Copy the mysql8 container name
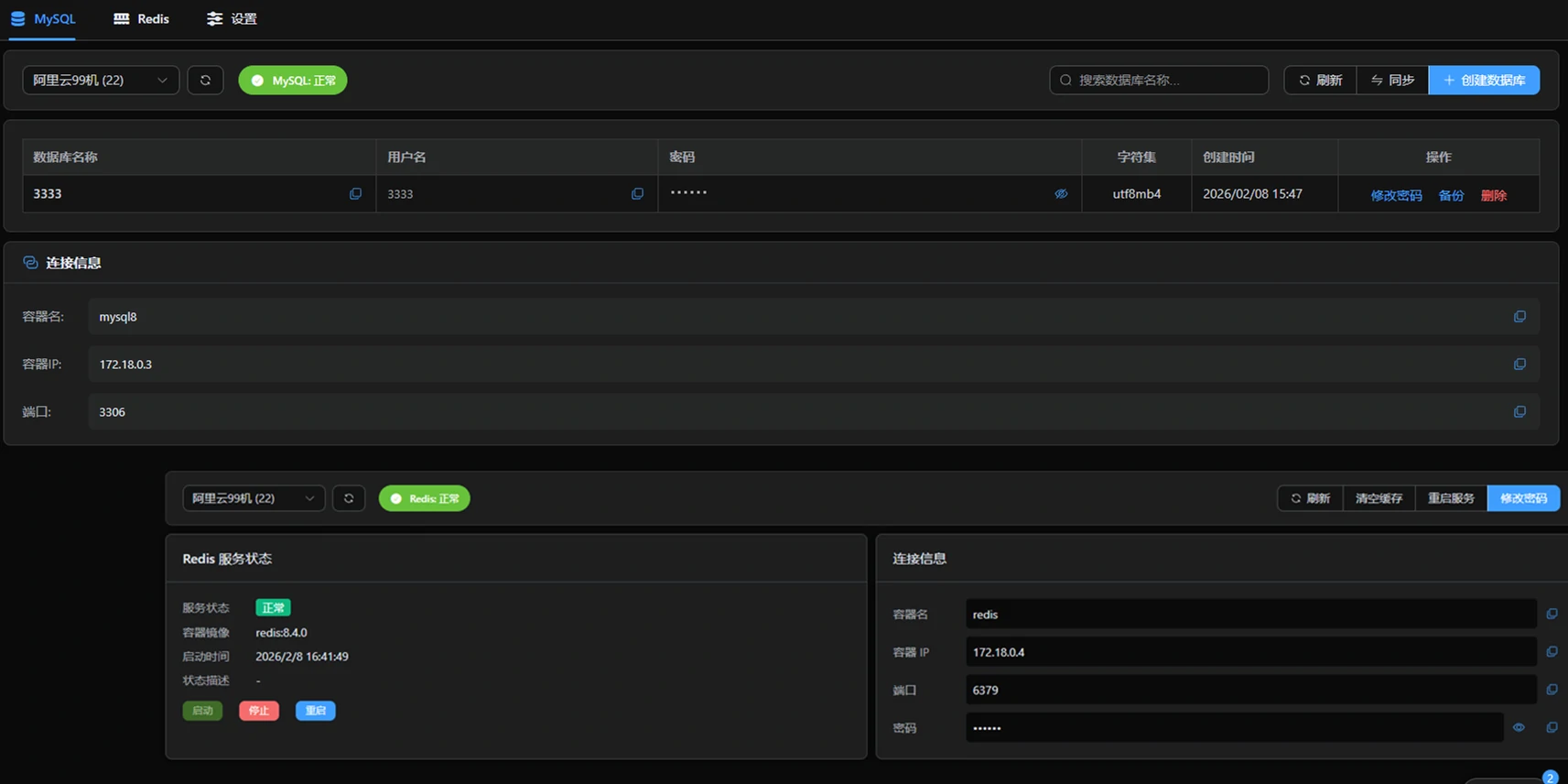 pyautogui.click(x=1519, y=317)
